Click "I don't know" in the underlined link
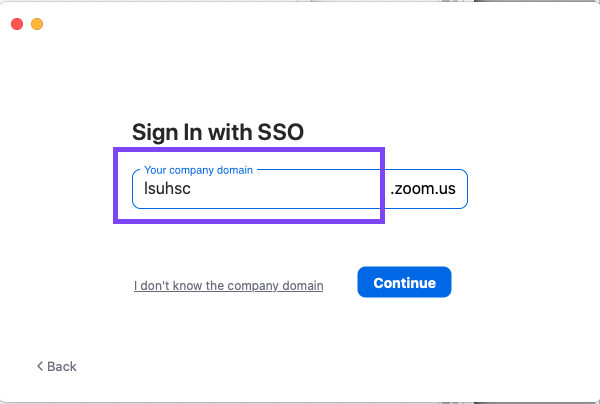The image size is (600, 404). [167, 286]
